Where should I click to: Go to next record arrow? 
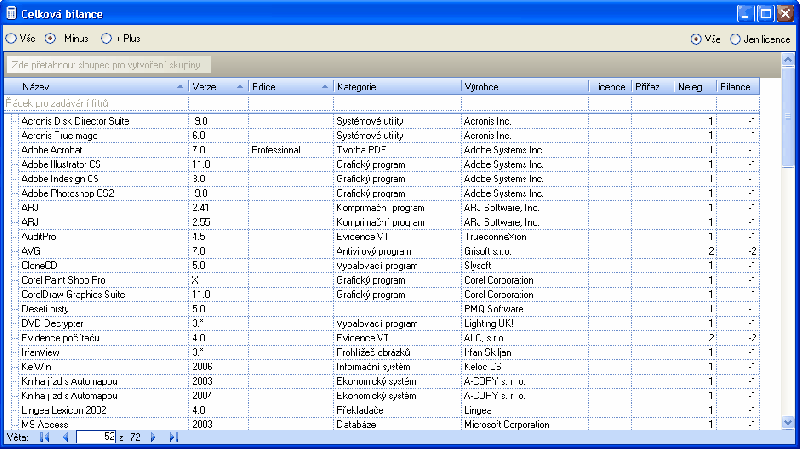pos(153,437)
